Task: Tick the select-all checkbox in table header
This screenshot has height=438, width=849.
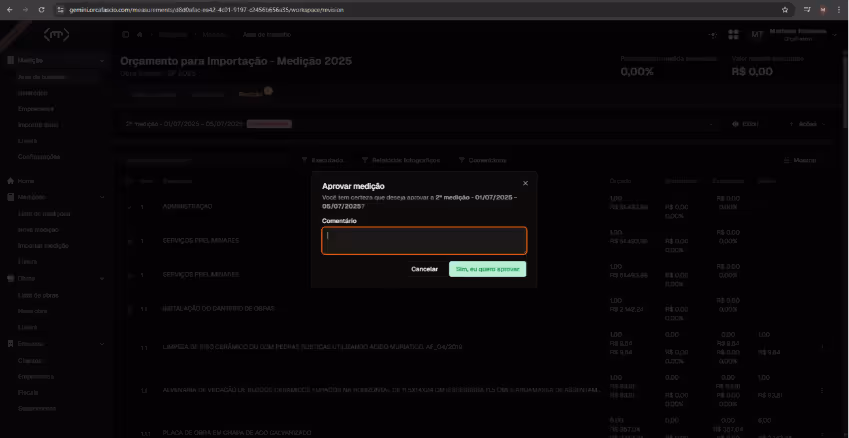Action: pos(128,181)
